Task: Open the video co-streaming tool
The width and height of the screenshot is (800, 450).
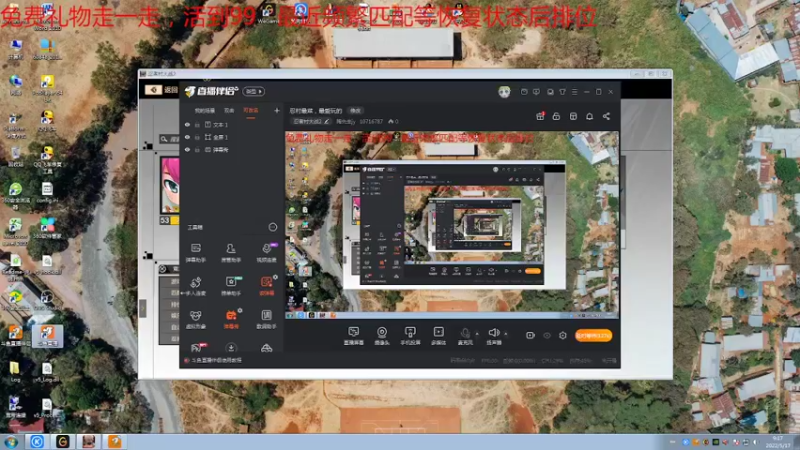Action: [x=266, y=252]
